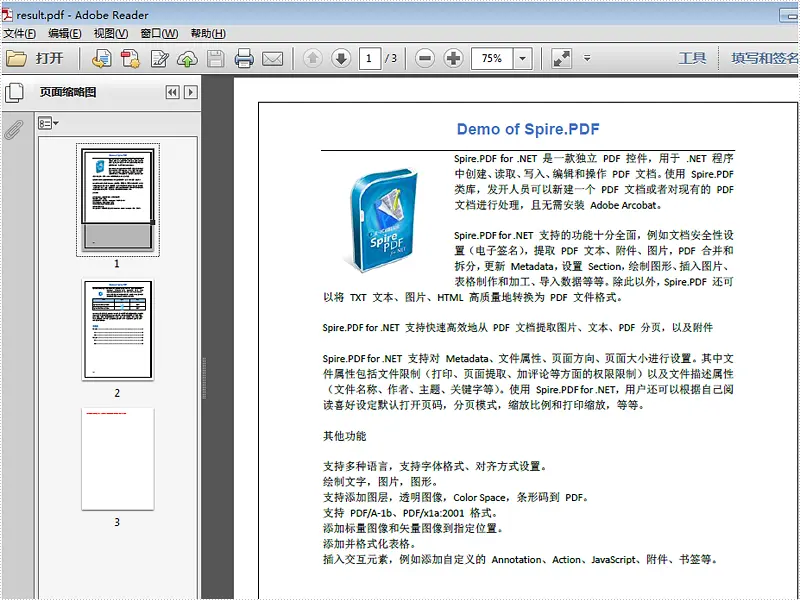800x600 pixels.
Task: Open the sign document pen icon
Action: pos(159,59)
